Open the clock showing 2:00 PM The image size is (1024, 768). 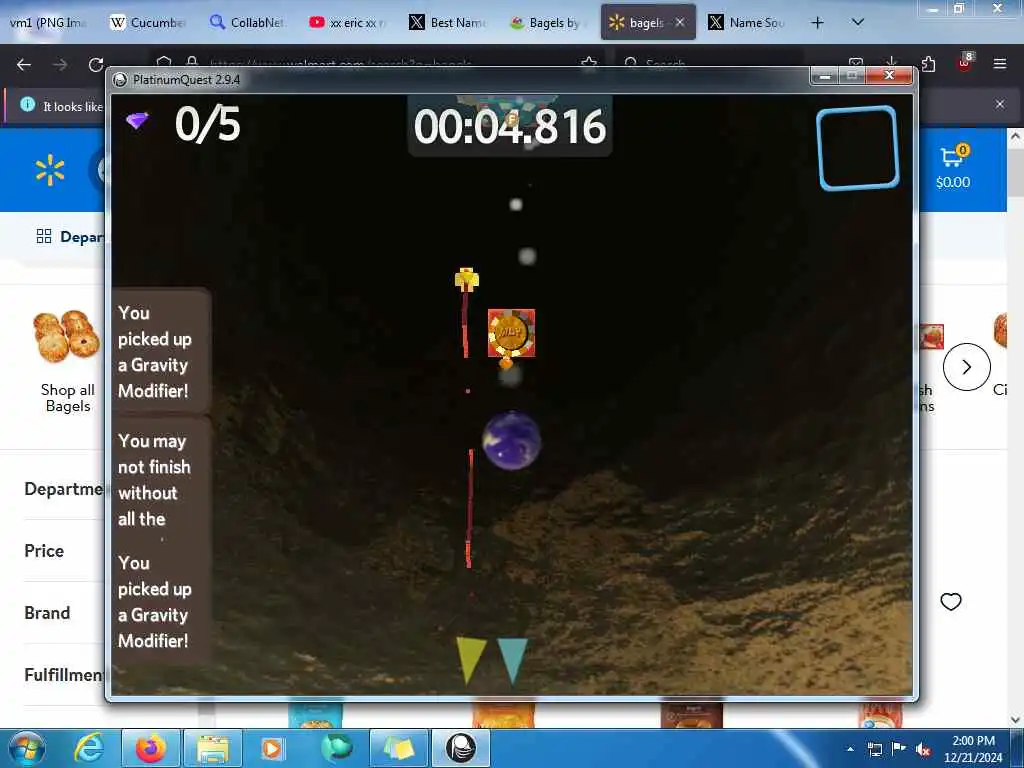(973, 749)
